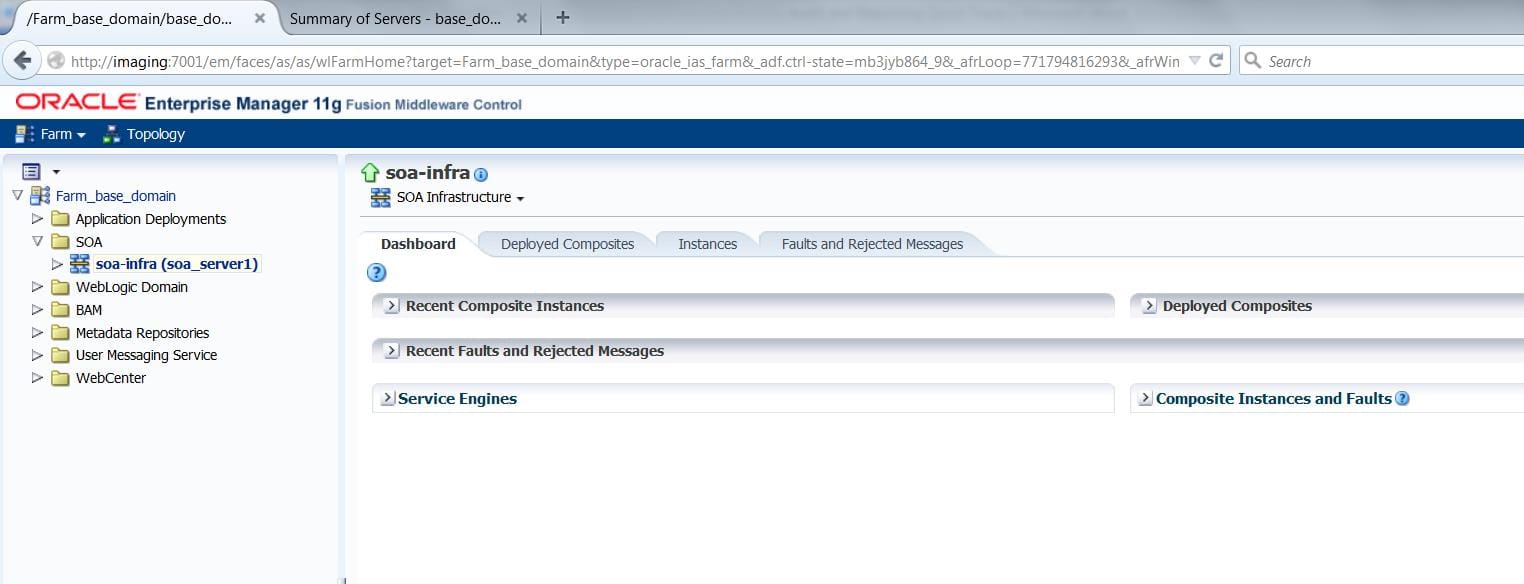Click the Farm icon in menu bar
The height and width of the screenshot is (584, 1524).
tap(25, 134)
